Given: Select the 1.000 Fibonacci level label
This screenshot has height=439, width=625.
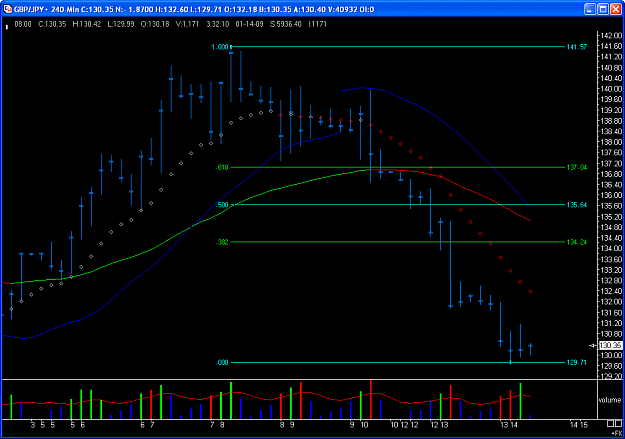Looking at the screenshot, I should (x=220, y=47).
